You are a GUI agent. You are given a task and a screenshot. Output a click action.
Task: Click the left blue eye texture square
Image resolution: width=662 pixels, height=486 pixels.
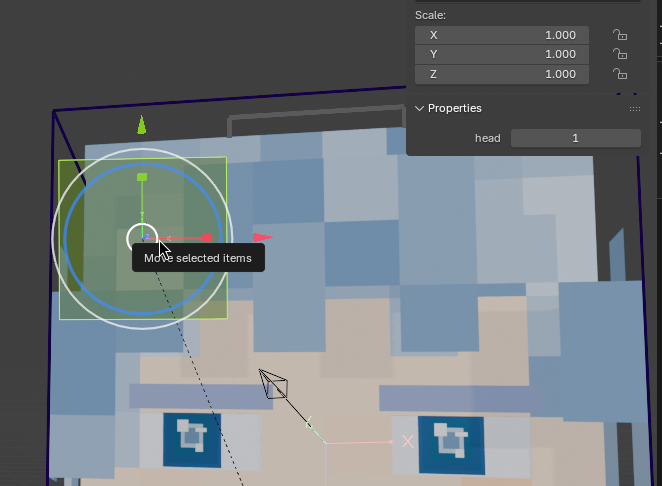point(192,440)
